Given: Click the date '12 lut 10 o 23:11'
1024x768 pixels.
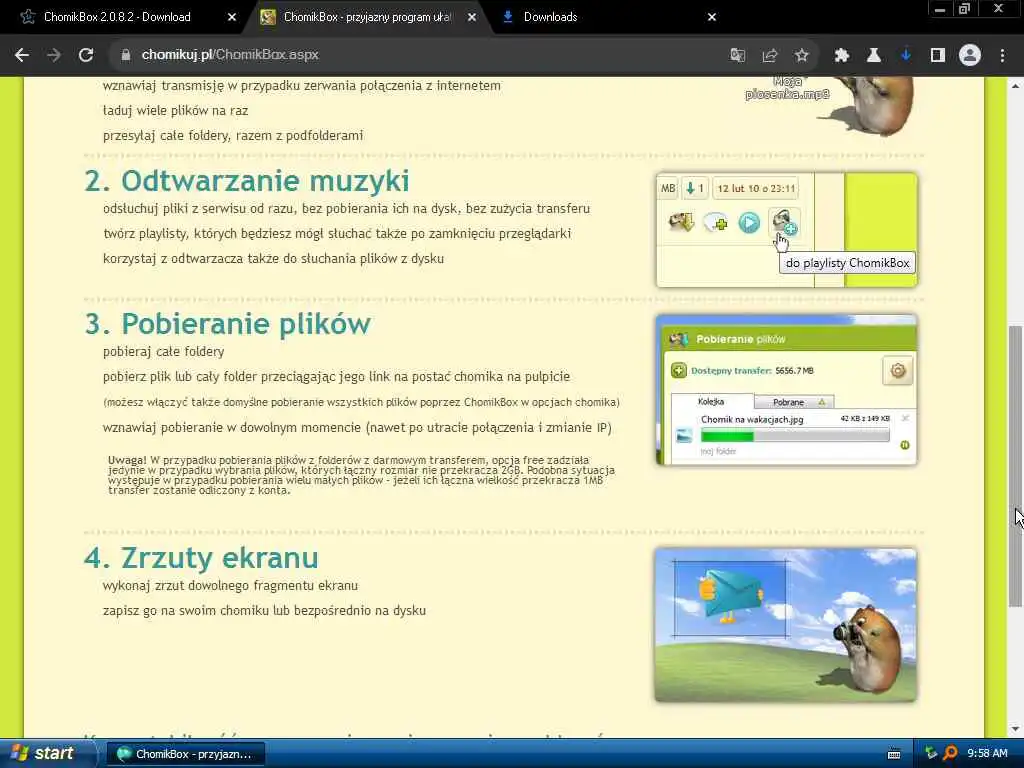Looking at the screenshot, I should click(x=756, y=189).
